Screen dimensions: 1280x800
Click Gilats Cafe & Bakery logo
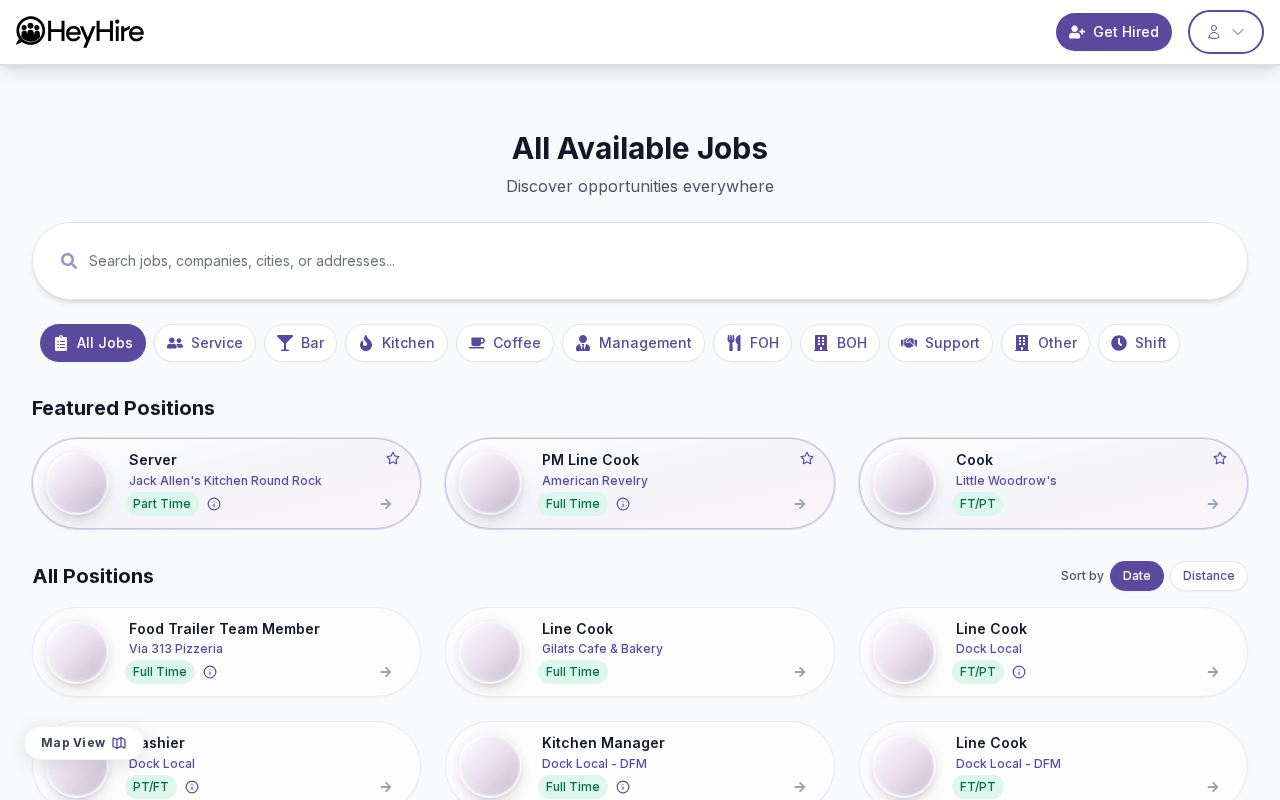490,652
